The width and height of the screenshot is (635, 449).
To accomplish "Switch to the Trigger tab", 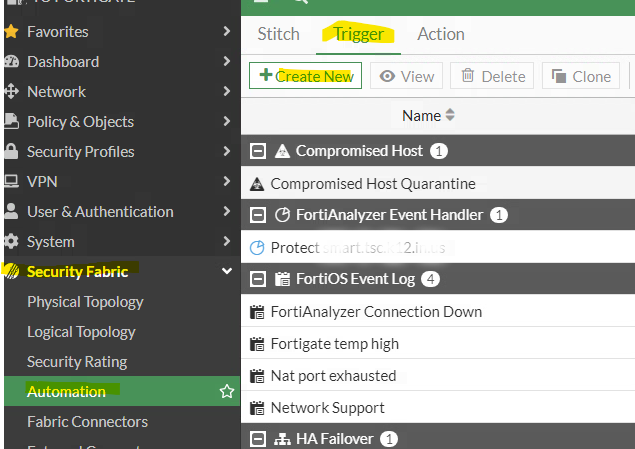I will pyautogui.click(x=358, y=34).
